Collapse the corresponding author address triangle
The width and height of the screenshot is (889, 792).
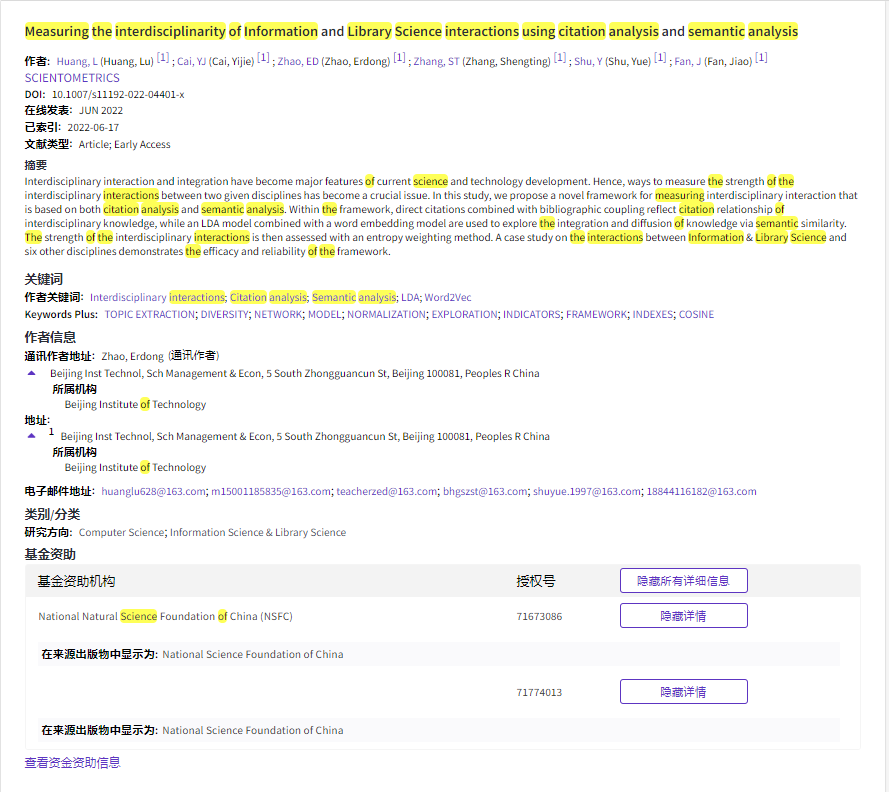pyautogui.click(x=32, y=373)
